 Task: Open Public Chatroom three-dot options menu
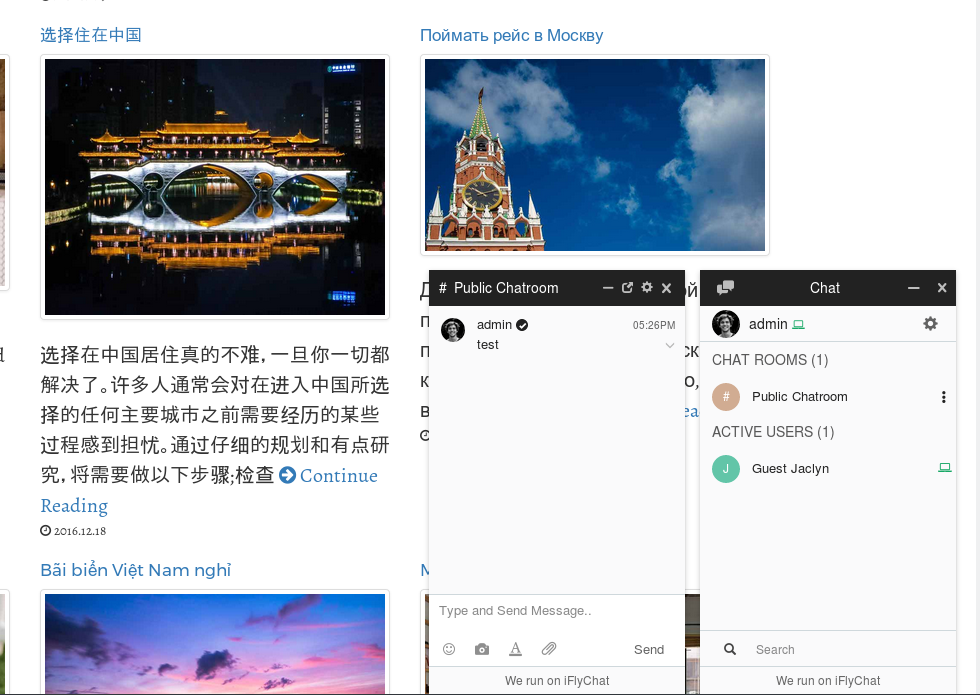pos(943,397)
